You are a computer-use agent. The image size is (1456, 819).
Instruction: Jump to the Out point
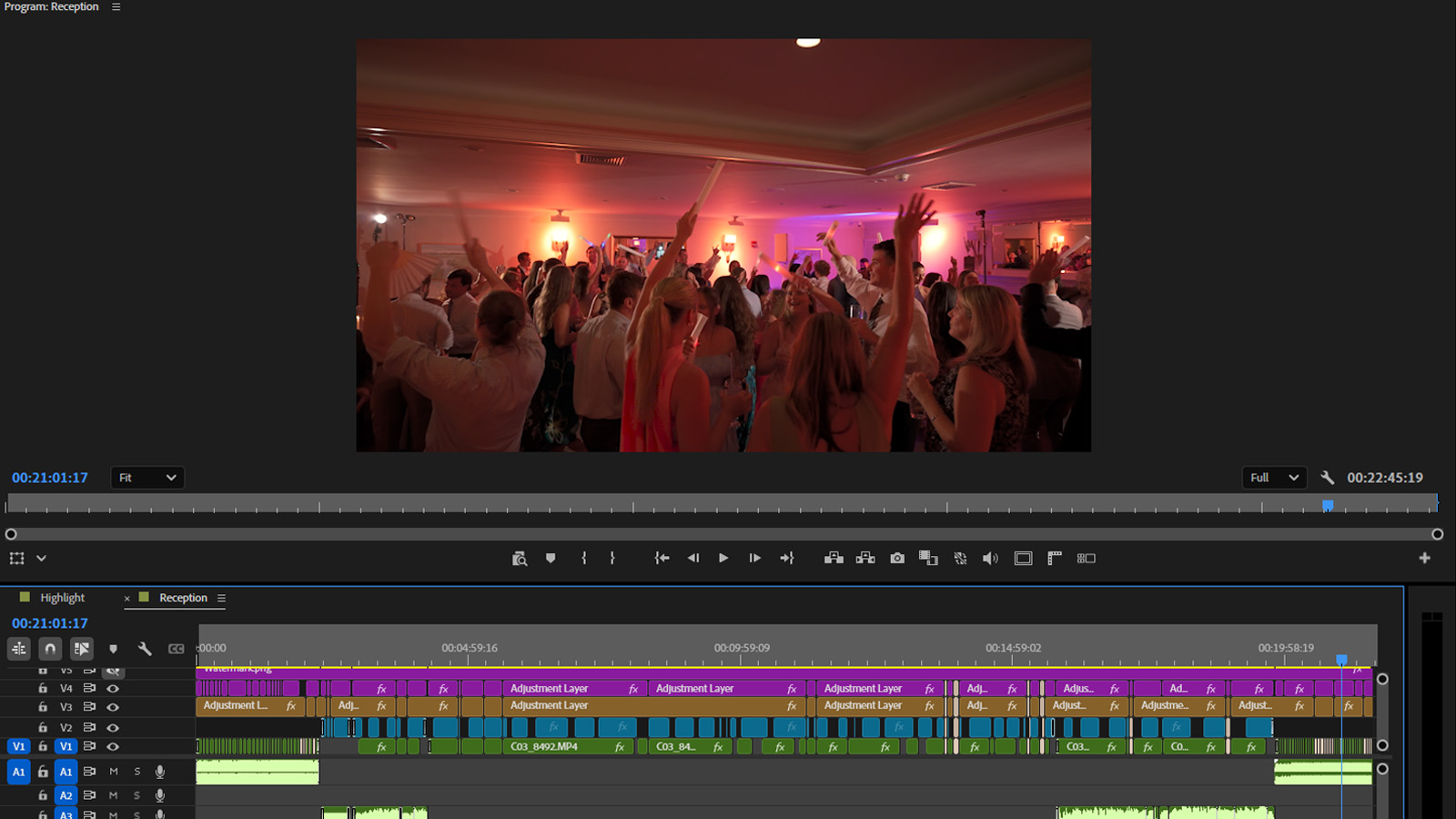click(x=787, y=558)
